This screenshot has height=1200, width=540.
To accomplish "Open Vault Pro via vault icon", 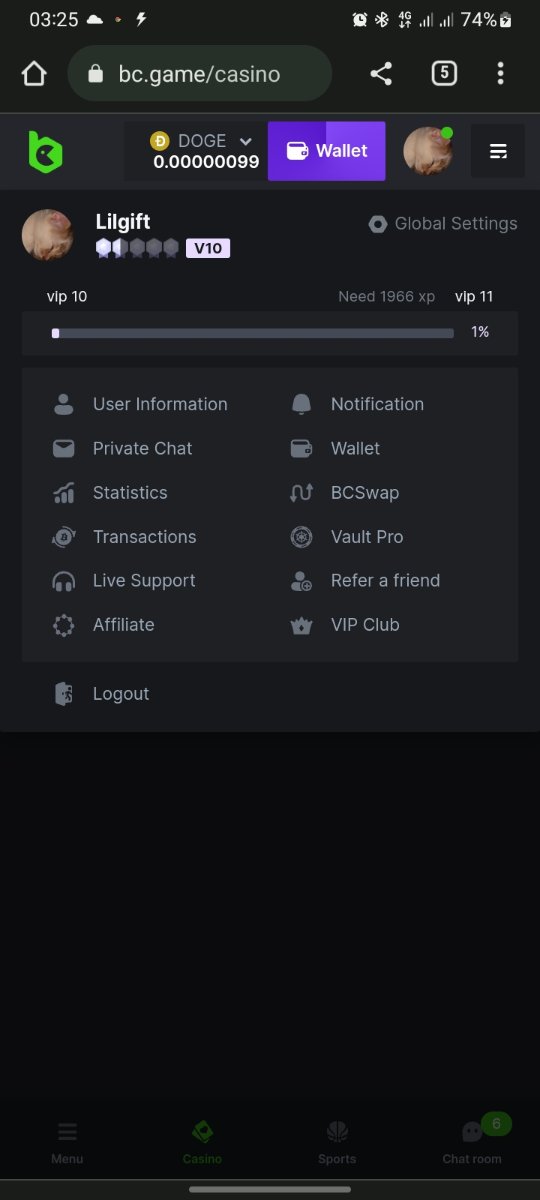I will 301,537.
